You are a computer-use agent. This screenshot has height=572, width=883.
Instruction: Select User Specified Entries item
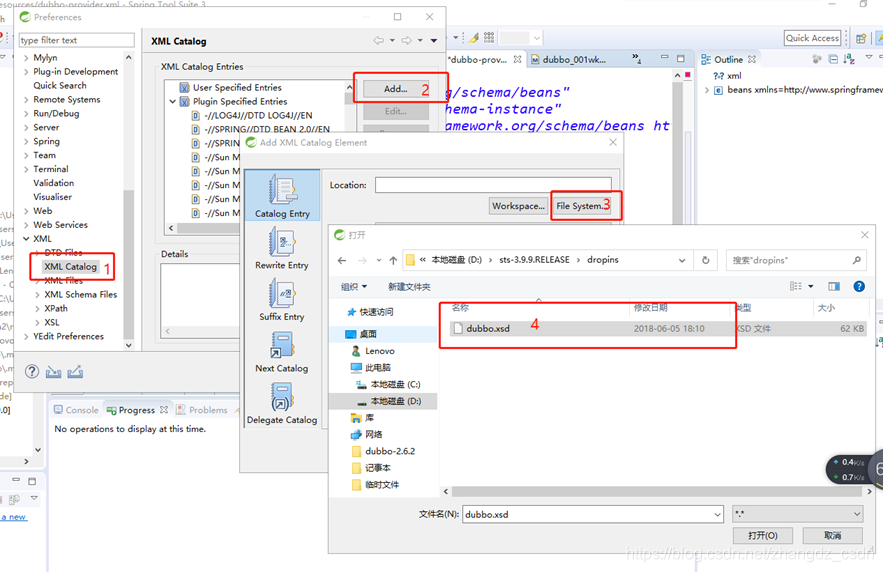coord(237,87)
